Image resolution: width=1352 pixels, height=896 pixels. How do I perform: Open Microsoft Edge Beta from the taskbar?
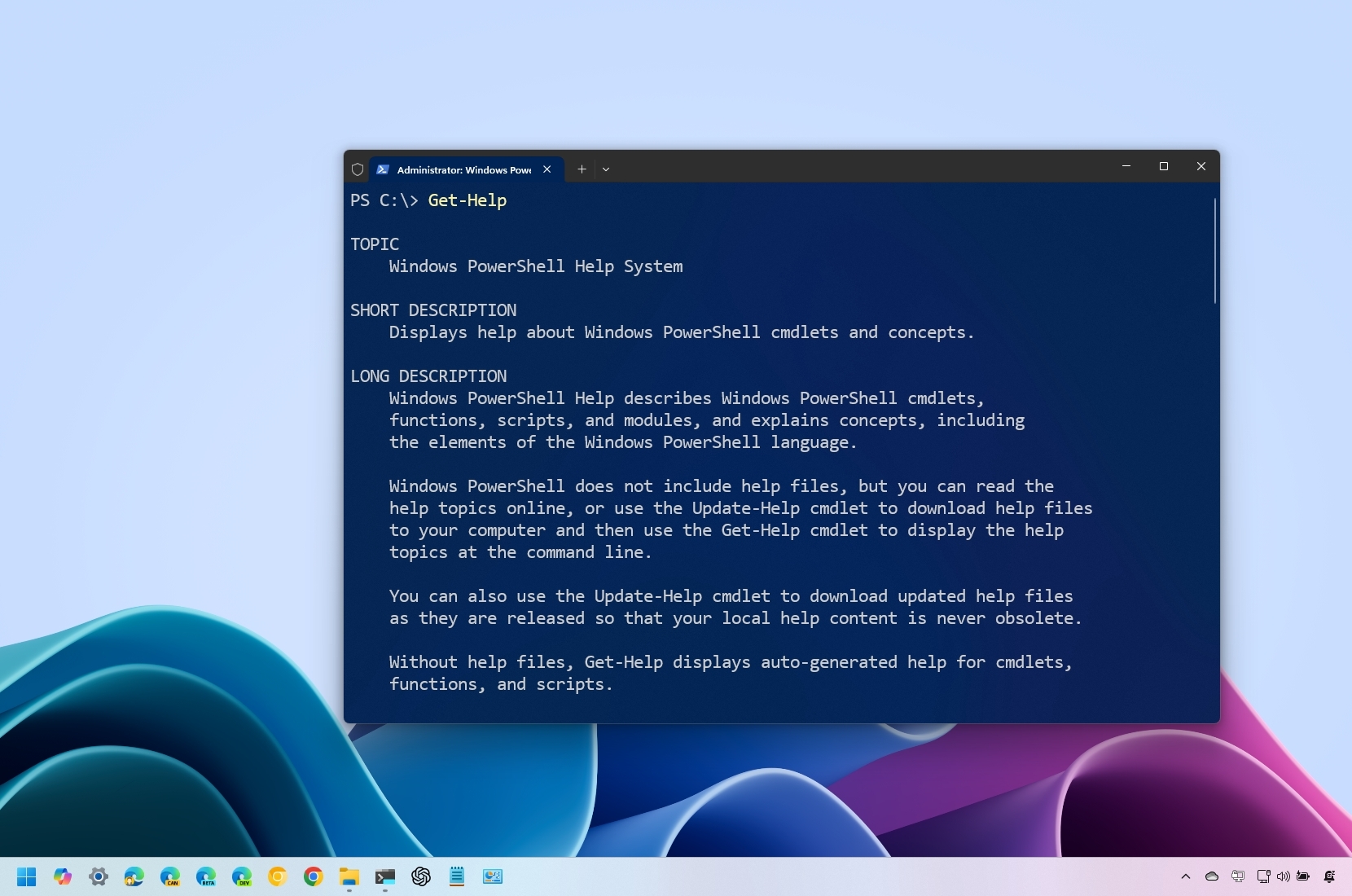click(206, 876)
